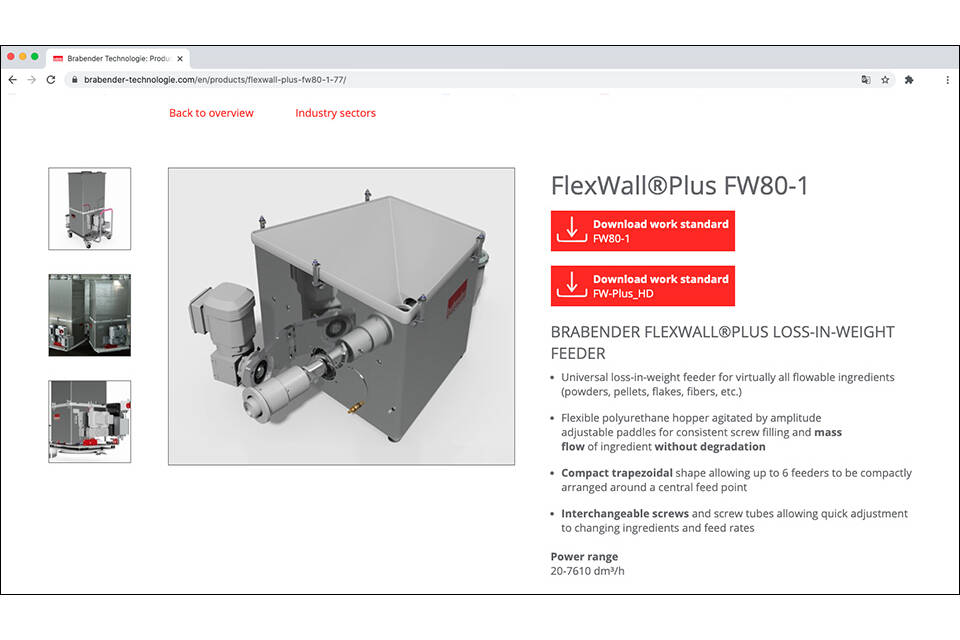Go to Back to overview link

click(x=211, y=113)
